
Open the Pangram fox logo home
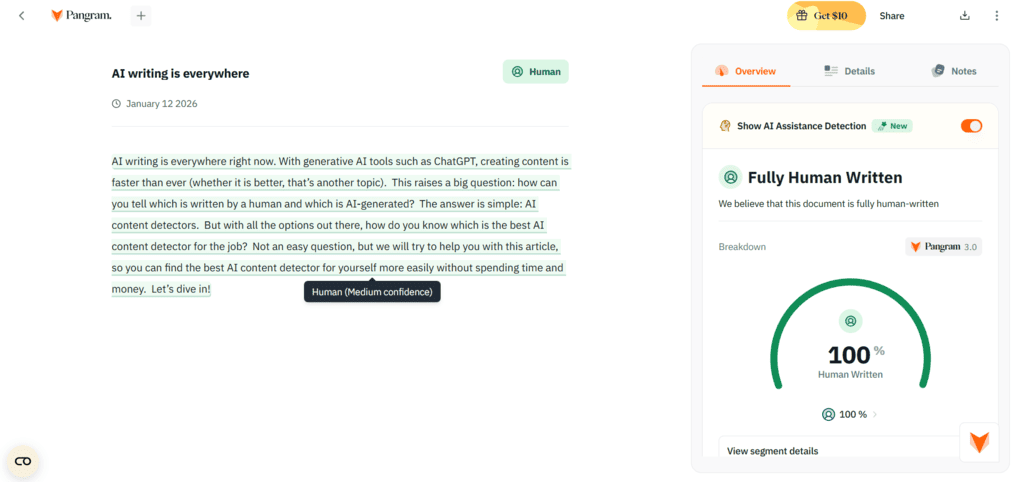coord(81,16)
